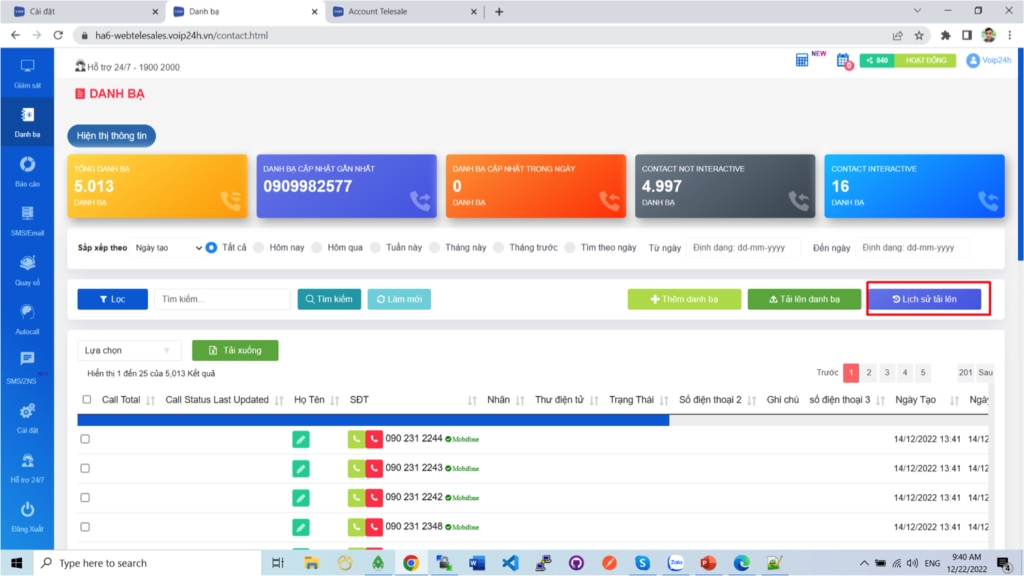Open Giám sát monitor in sidebar
The height and width of the screenshot is (576, 1024).
[x=27, y=72]
